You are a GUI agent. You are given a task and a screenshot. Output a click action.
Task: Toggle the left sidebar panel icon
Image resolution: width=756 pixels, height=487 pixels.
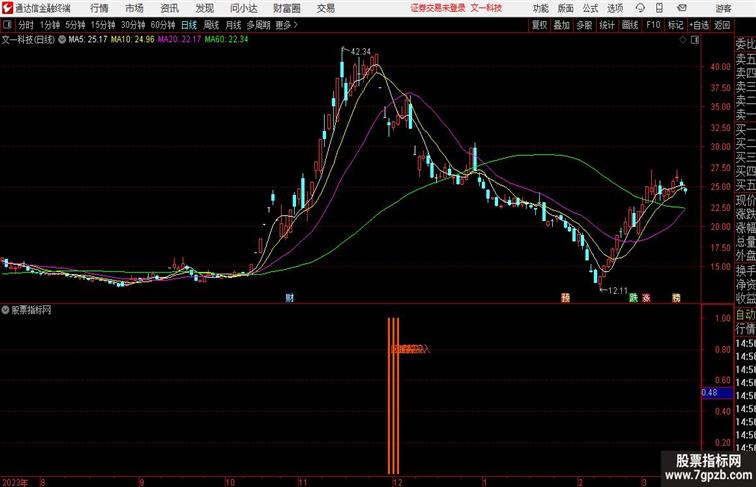[x=7, y=25]
